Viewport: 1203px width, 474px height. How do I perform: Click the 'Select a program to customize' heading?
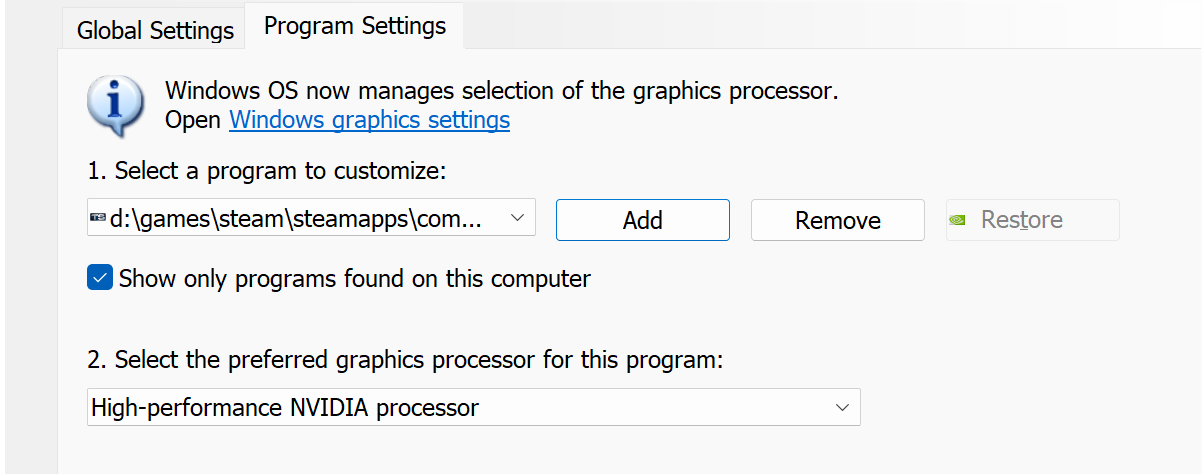click(x=266, y=171)
